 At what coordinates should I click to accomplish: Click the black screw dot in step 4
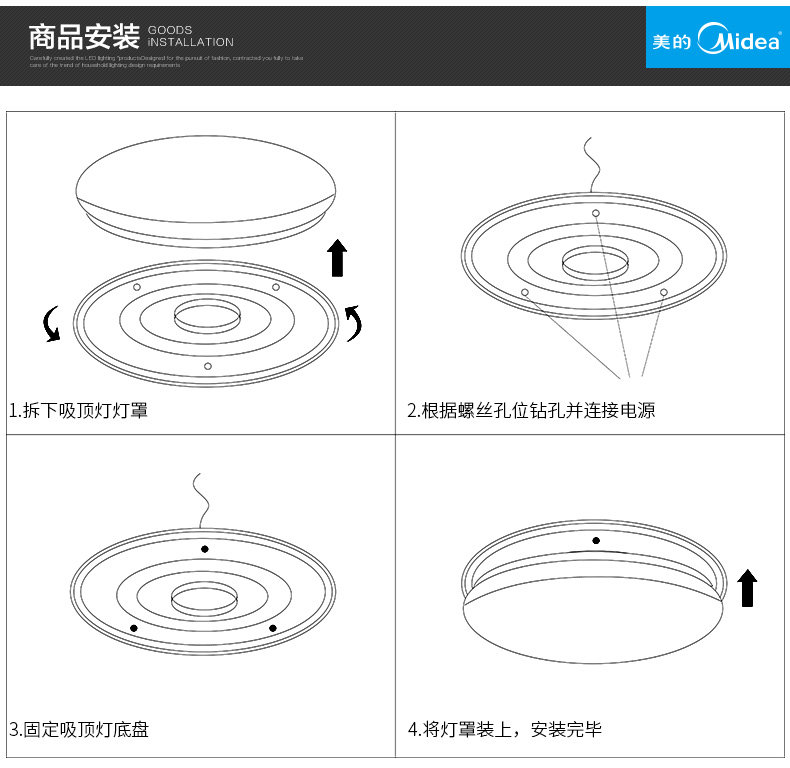click(596, 541)
